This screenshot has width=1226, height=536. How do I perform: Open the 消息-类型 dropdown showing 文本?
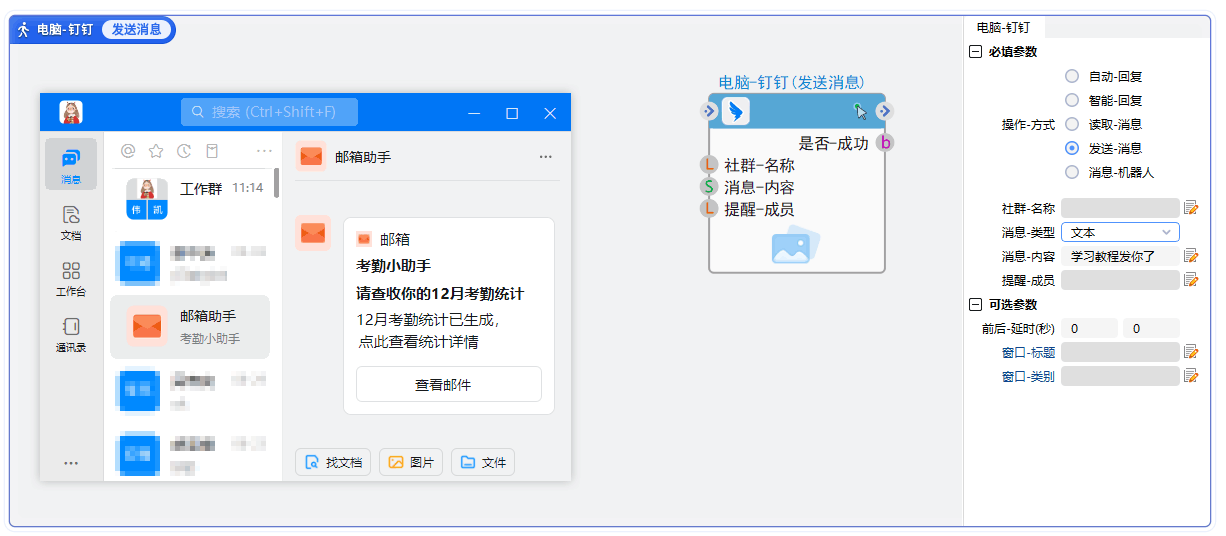pos(1120,232)
